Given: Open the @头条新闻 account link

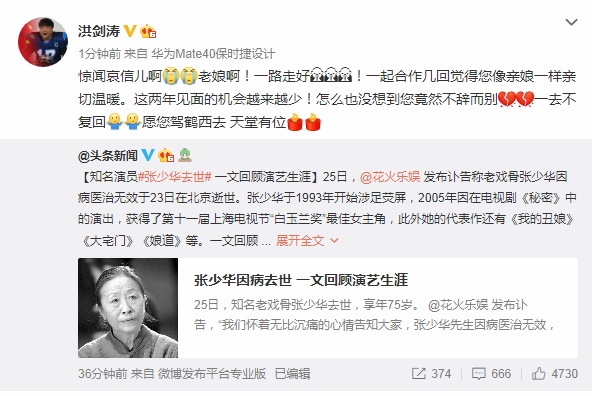Looking at the screenshot, I should tap(108, 155).
